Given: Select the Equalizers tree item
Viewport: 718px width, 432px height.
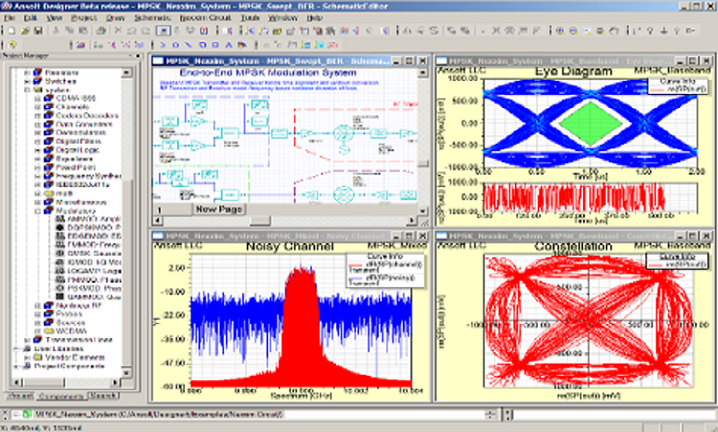Looking at the screenshot, I should (x=75, y=159).
